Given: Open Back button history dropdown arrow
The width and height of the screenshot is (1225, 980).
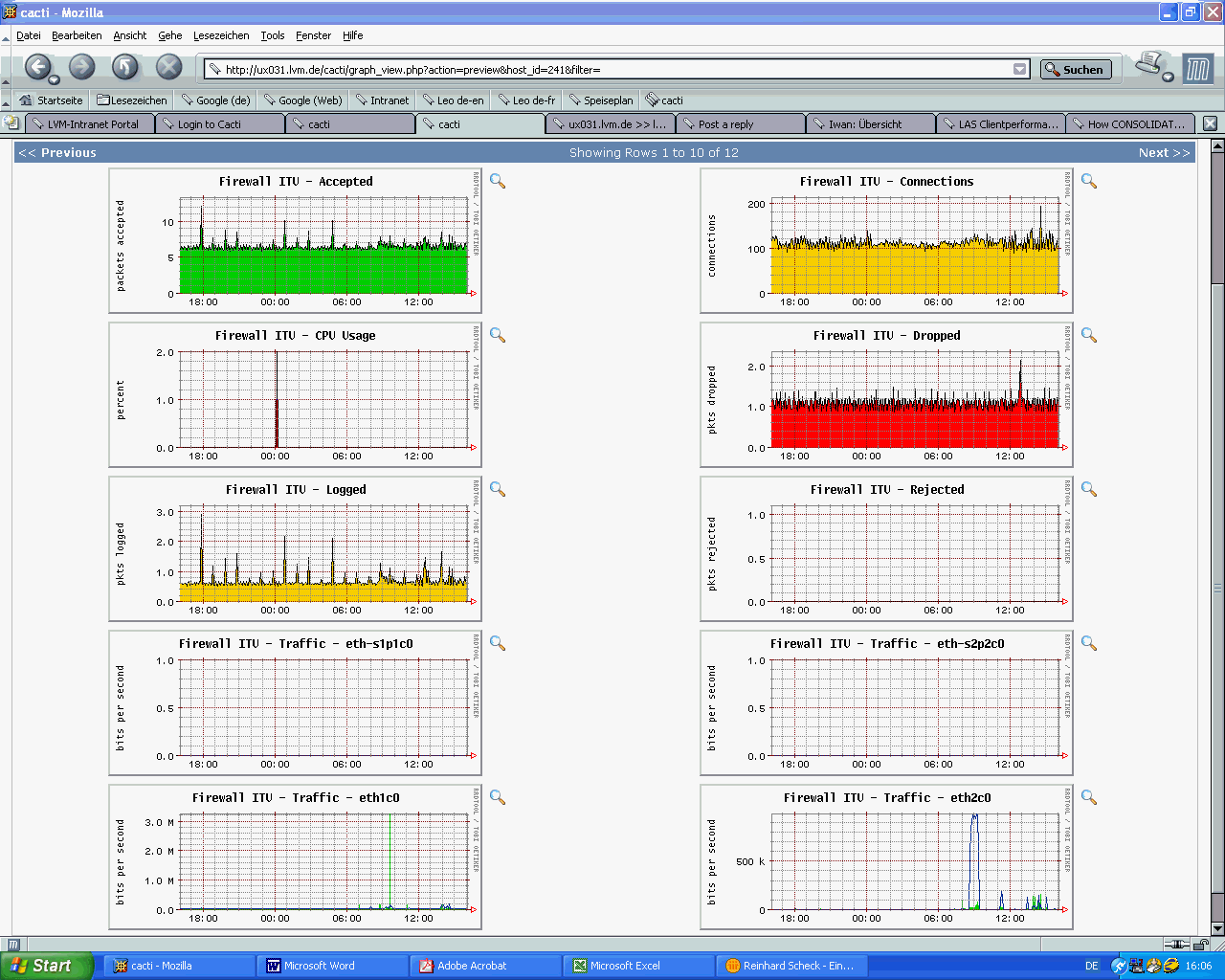Looking at the screenshot, I should tap(55, 79).
